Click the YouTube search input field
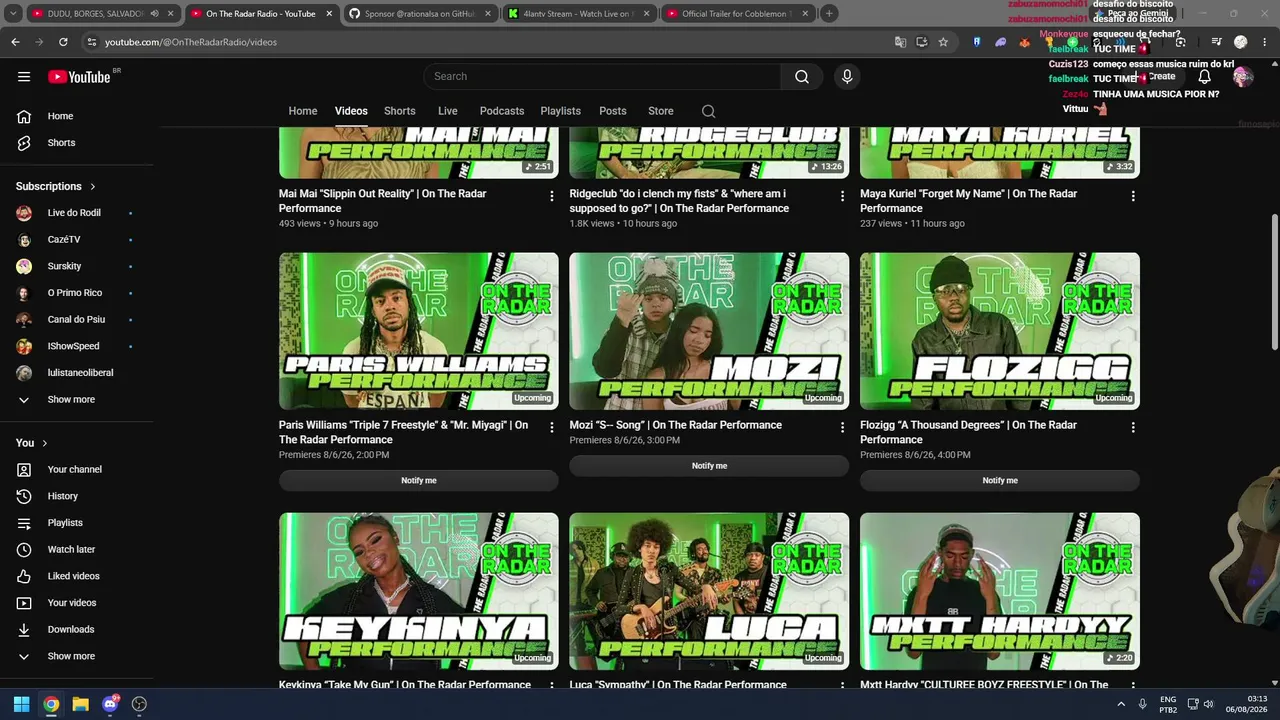Image resolution: width=1280 pixels, height=720 pixels. (x=602, y=77)
